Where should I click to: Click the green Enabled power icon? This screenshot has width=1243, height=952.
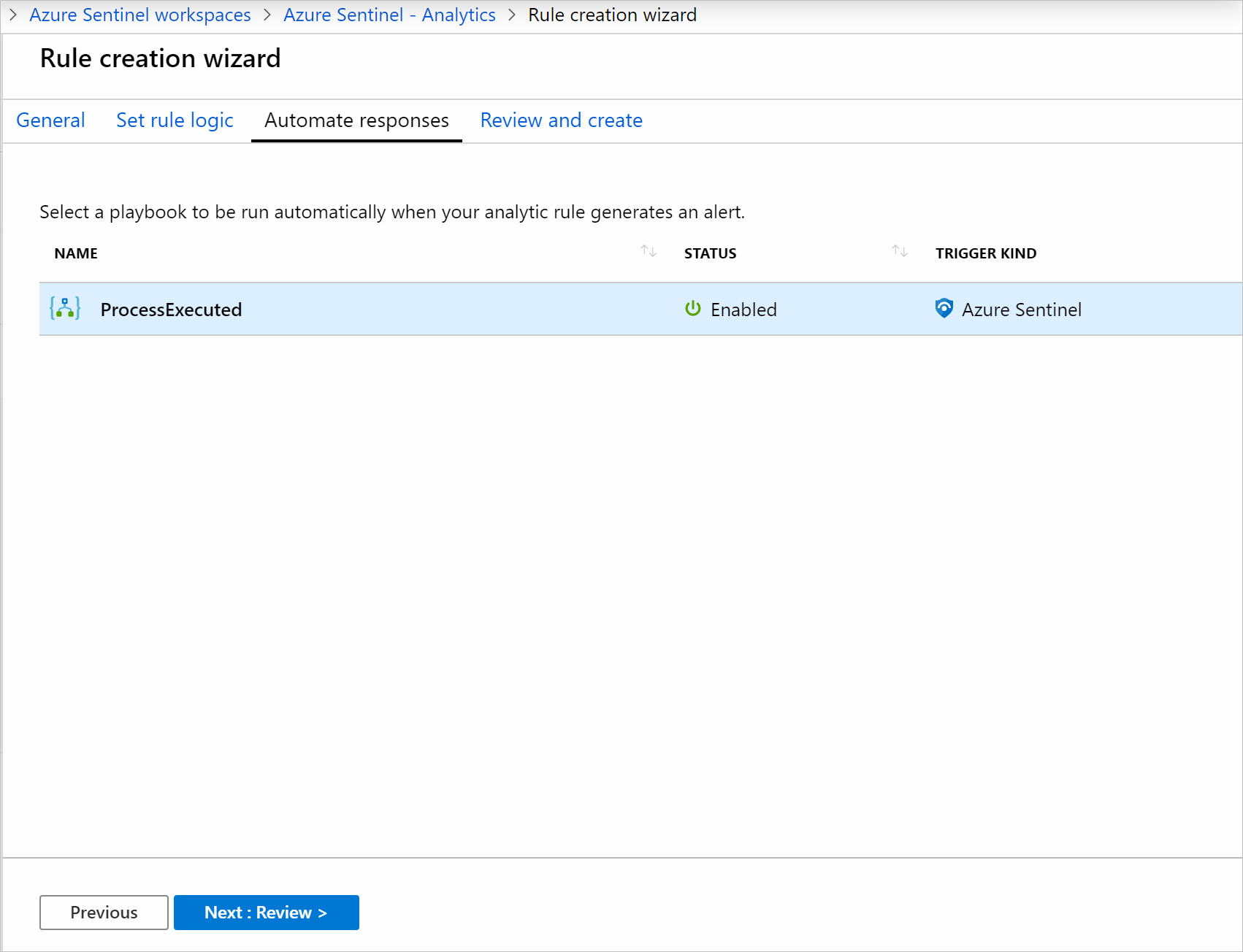tap(693, 308)
